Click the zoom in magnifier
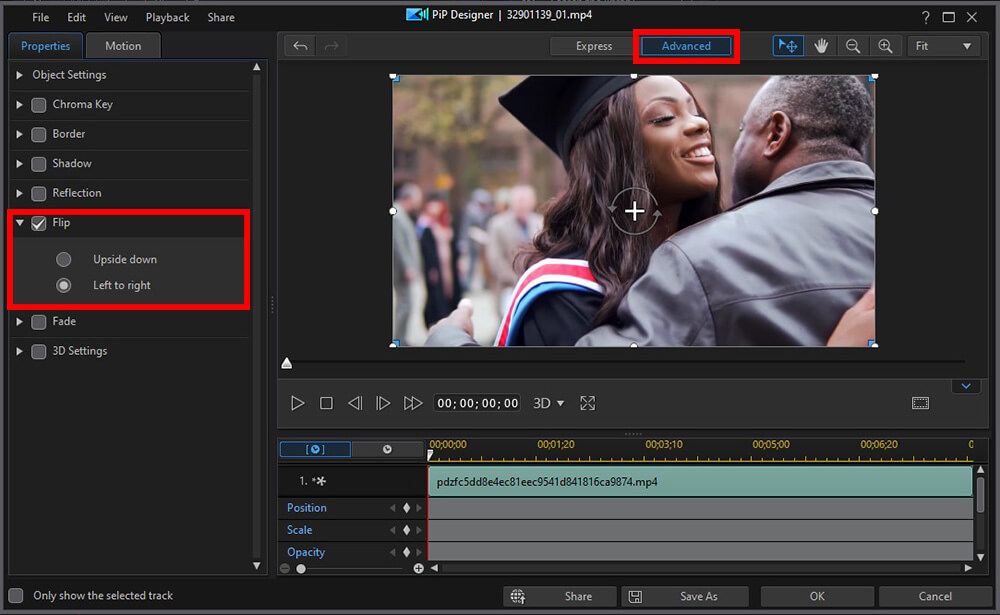This screenshot has height=615, width=1000. [885, 46]
